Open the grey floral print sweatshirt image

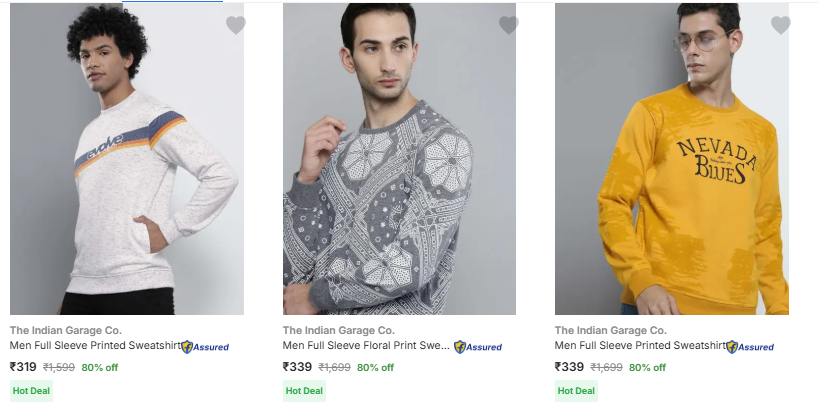[399, 160]
